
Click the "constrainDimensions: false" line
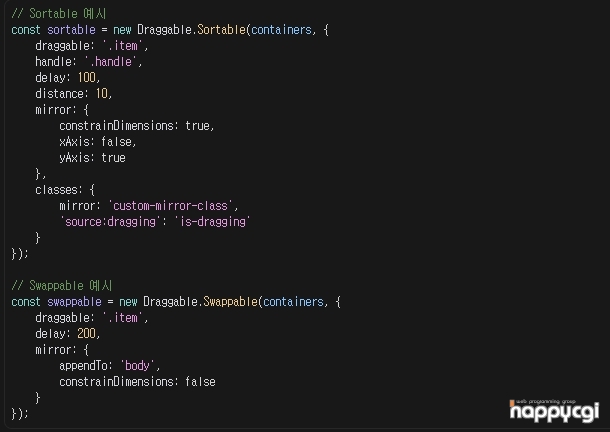pos(137,382)
